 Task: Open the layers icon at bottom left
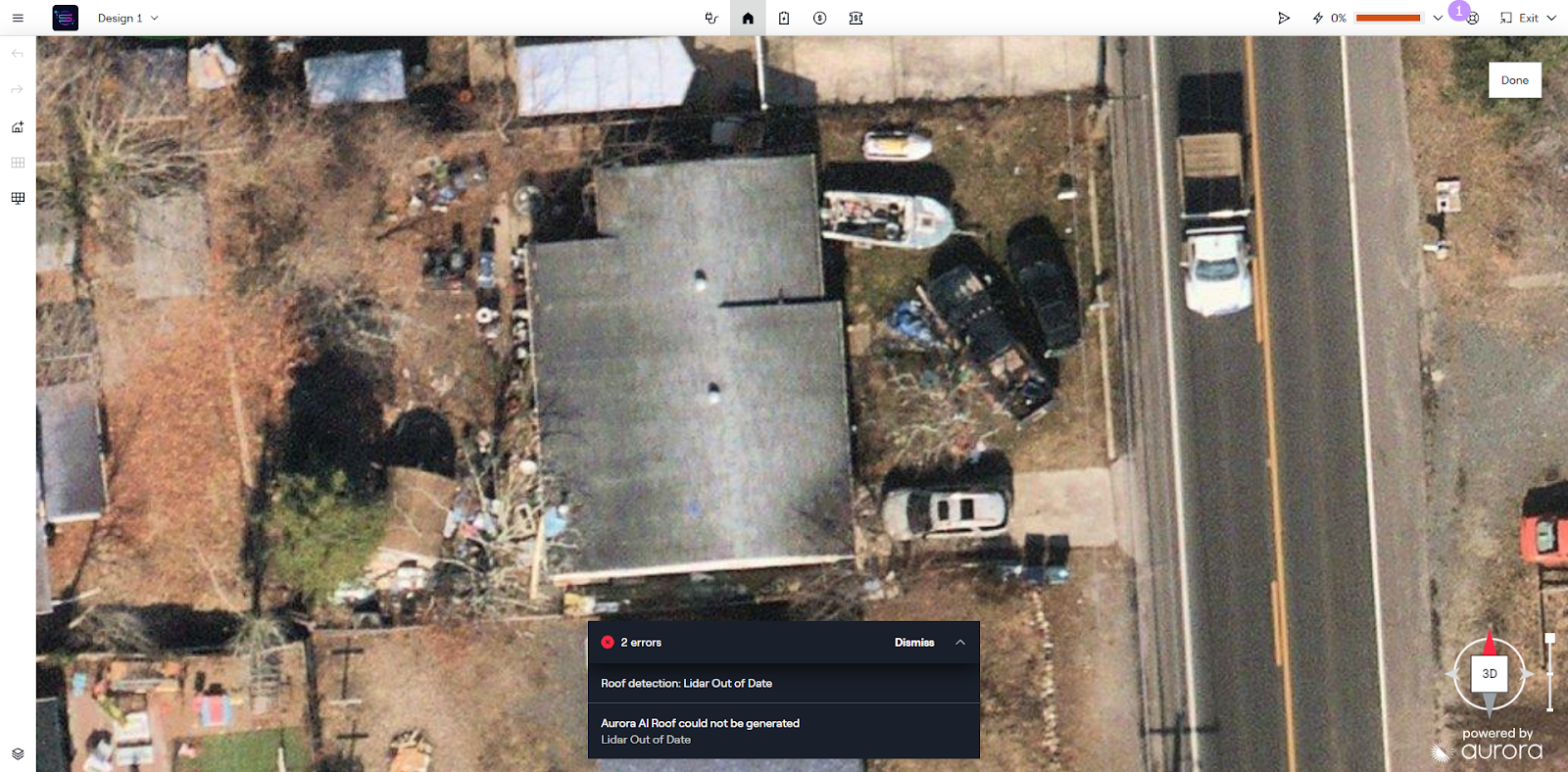[x=18, y=753]
